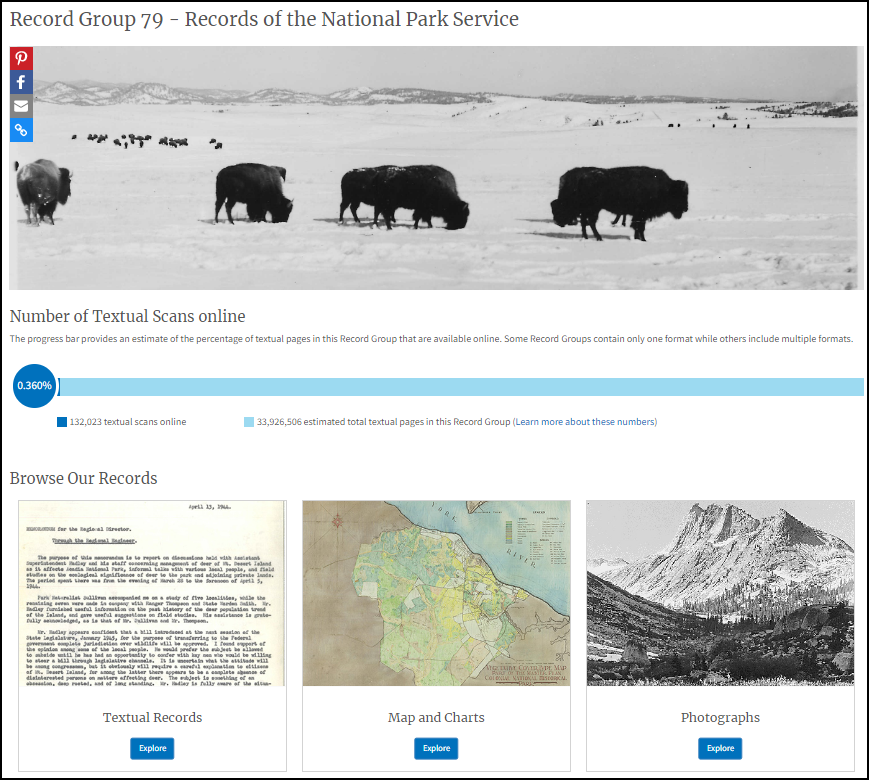Share this record group on Facebook
869x780 pixels.
pos(20,82)
